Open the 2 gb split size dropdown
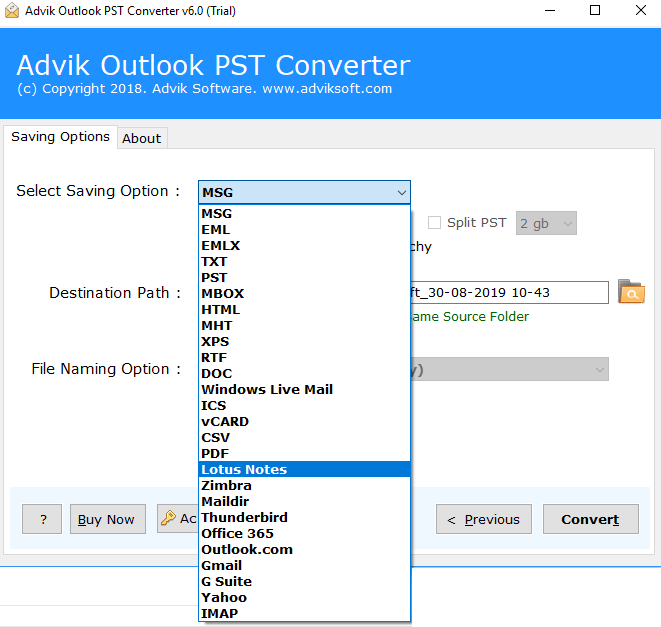The image size is (661, 627). (x=546, y=223)
